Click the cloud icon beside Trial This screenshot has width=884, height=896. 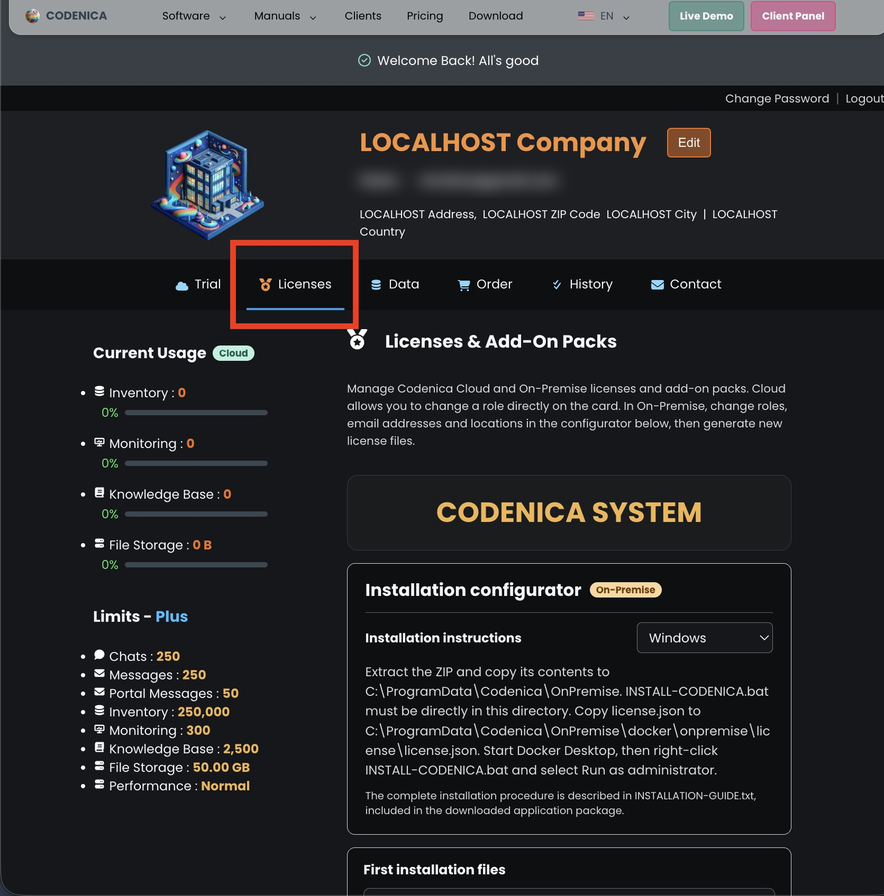(x=182, y=286)
